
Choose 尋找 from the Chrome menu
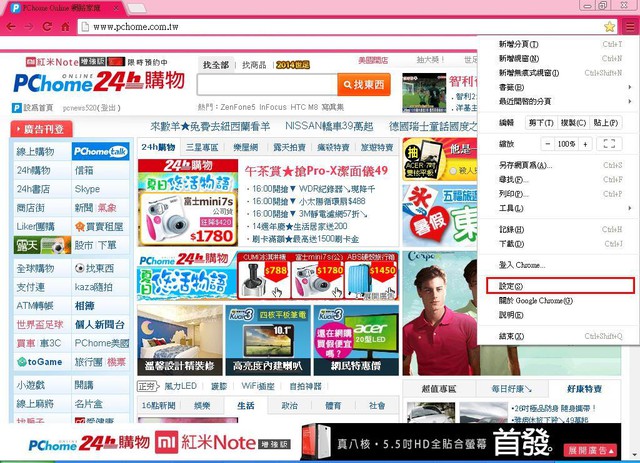(x=560, y=180)
